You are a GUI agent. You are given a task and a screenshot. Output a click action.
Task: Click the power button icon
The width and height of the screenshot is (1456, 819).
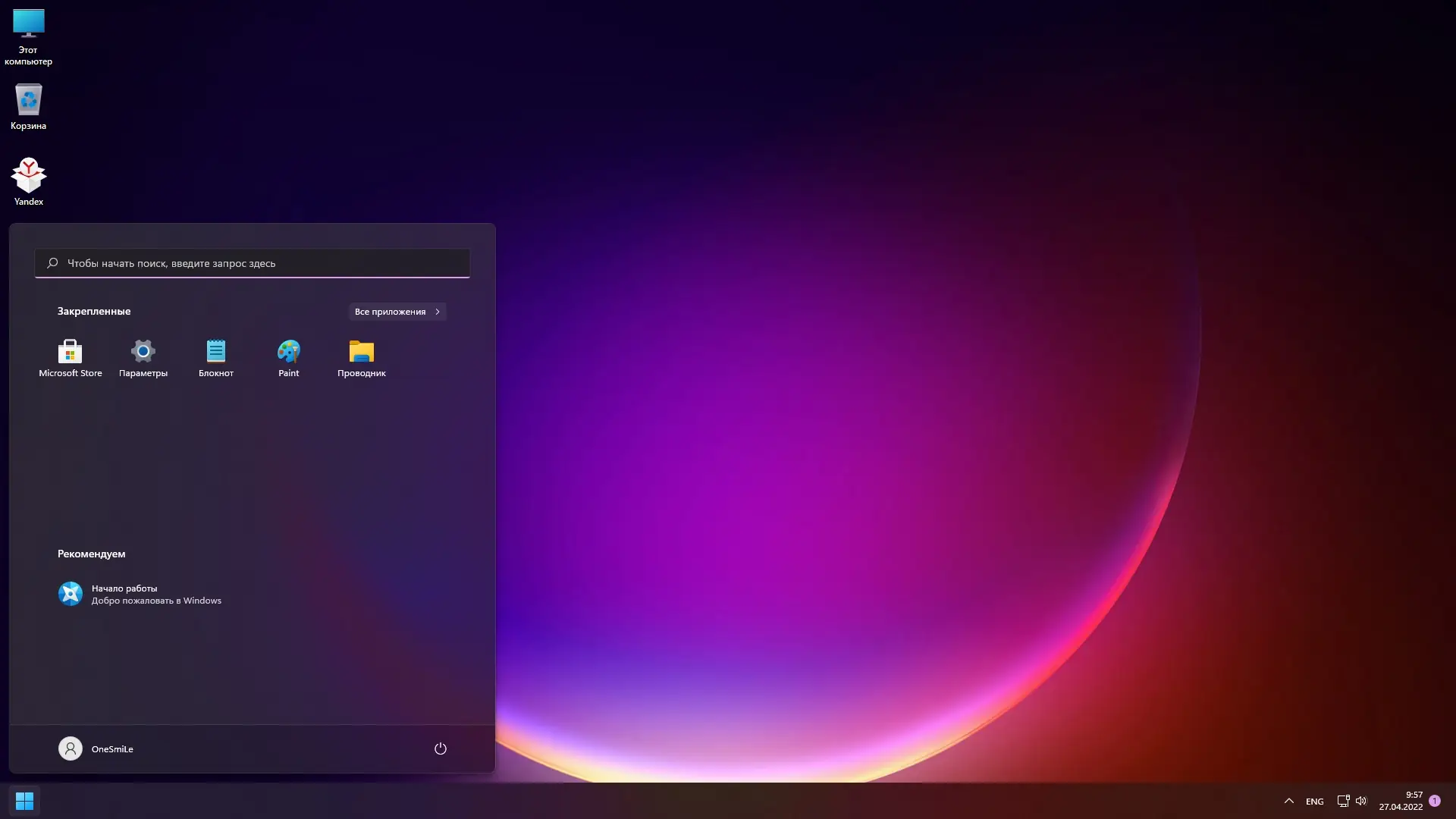click(440, 748)
